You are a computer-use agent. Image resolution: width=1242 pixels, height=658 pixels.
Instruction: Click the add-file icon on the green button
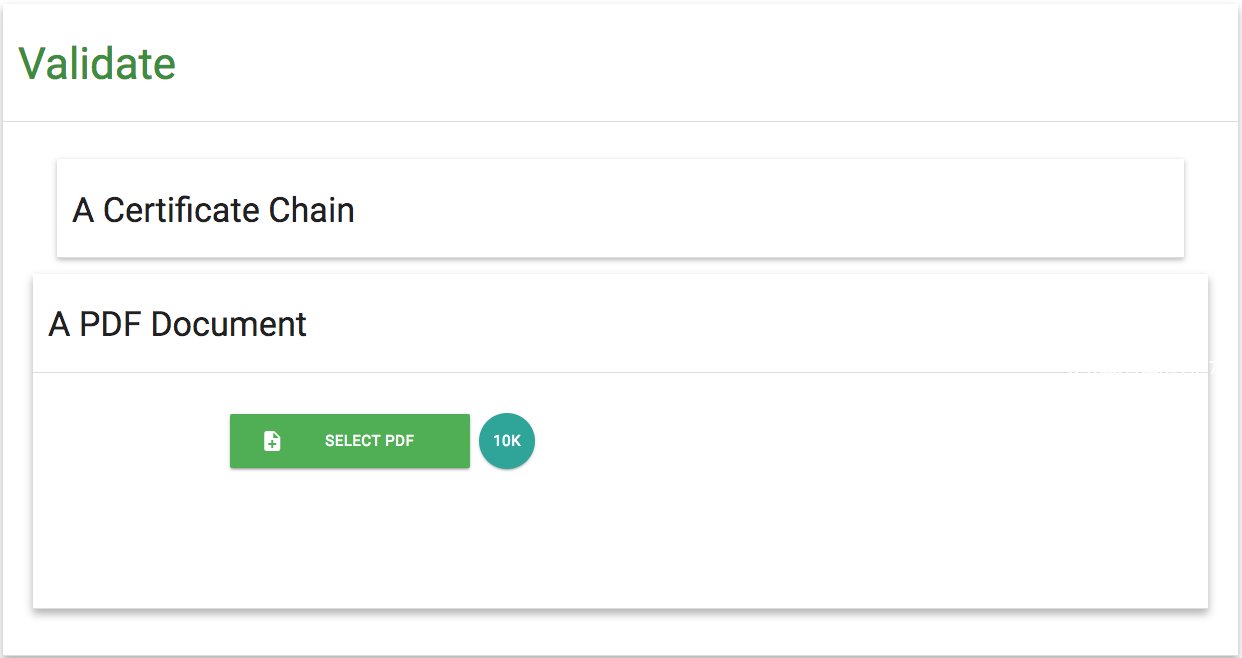[272, 441]
